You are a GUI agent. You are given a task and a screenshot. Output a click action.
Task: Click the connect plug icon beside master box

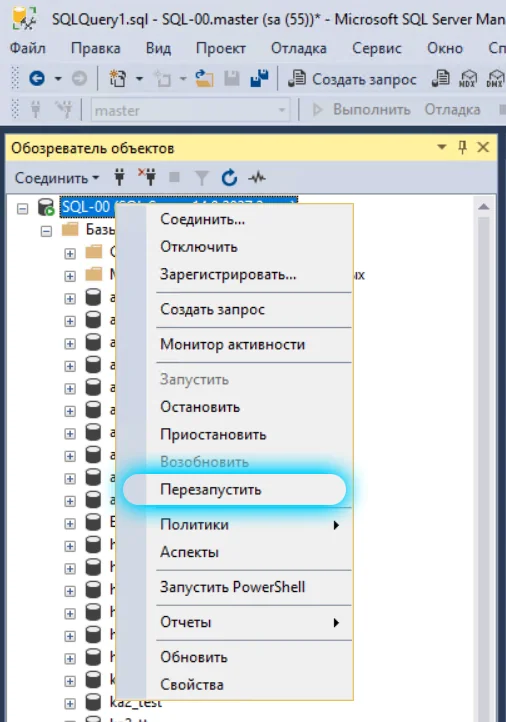click(x=35, y=110)
